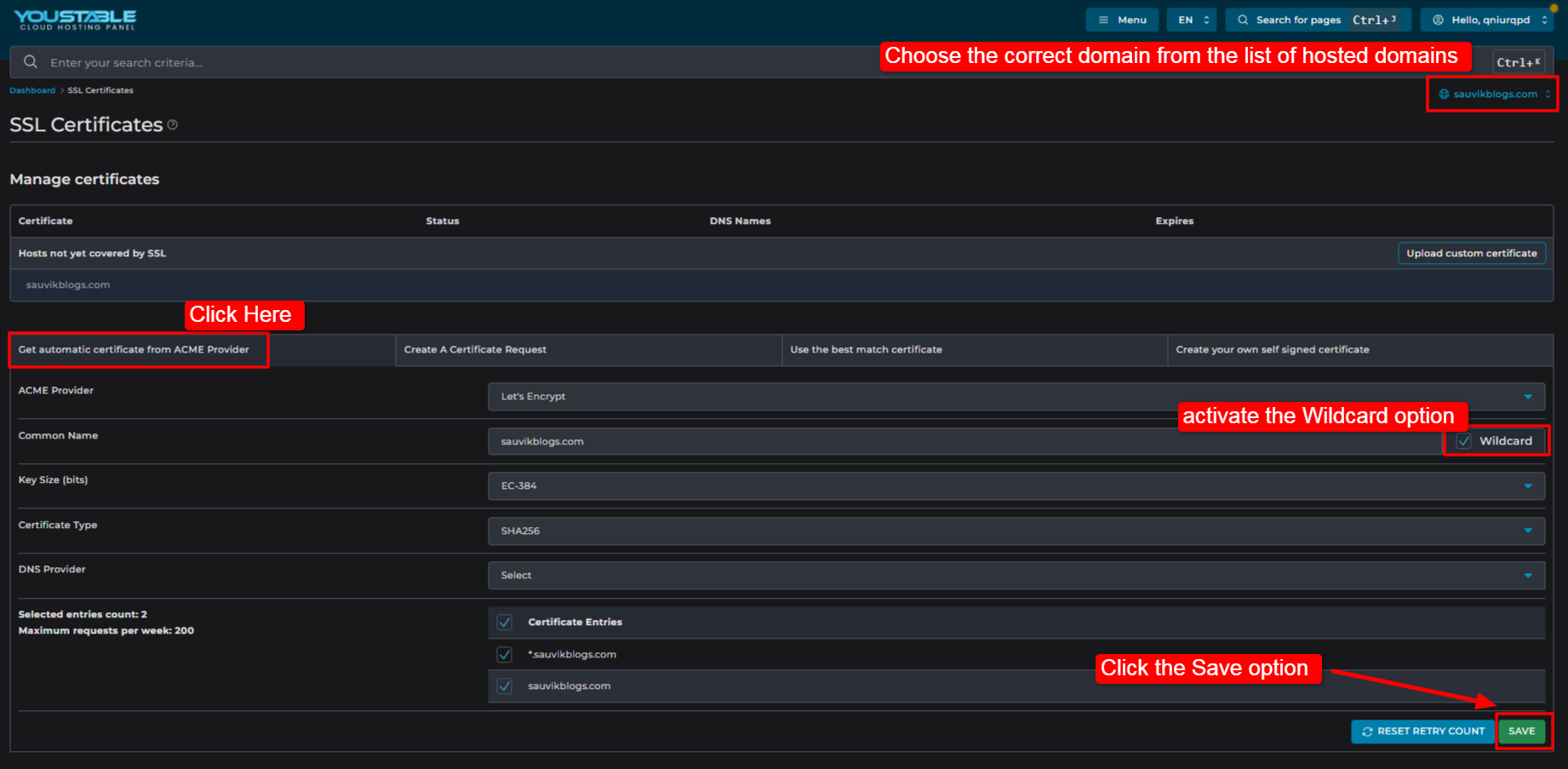Click the green SAVE button

[1521, 732]
